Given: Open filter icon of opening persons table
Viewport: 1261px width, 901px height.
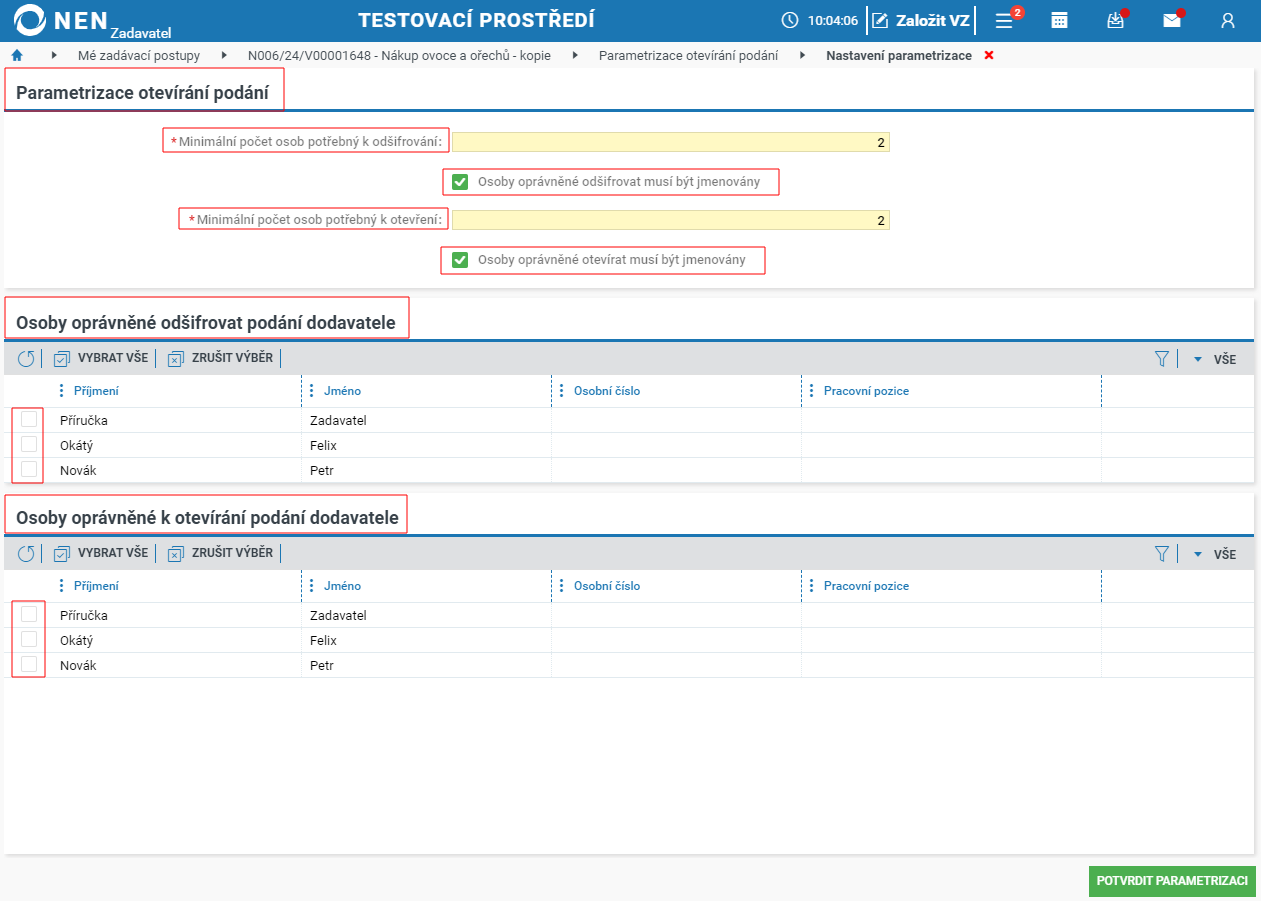Looking at the screenshot, I should pyautogui.click(x=1161, y=553).
